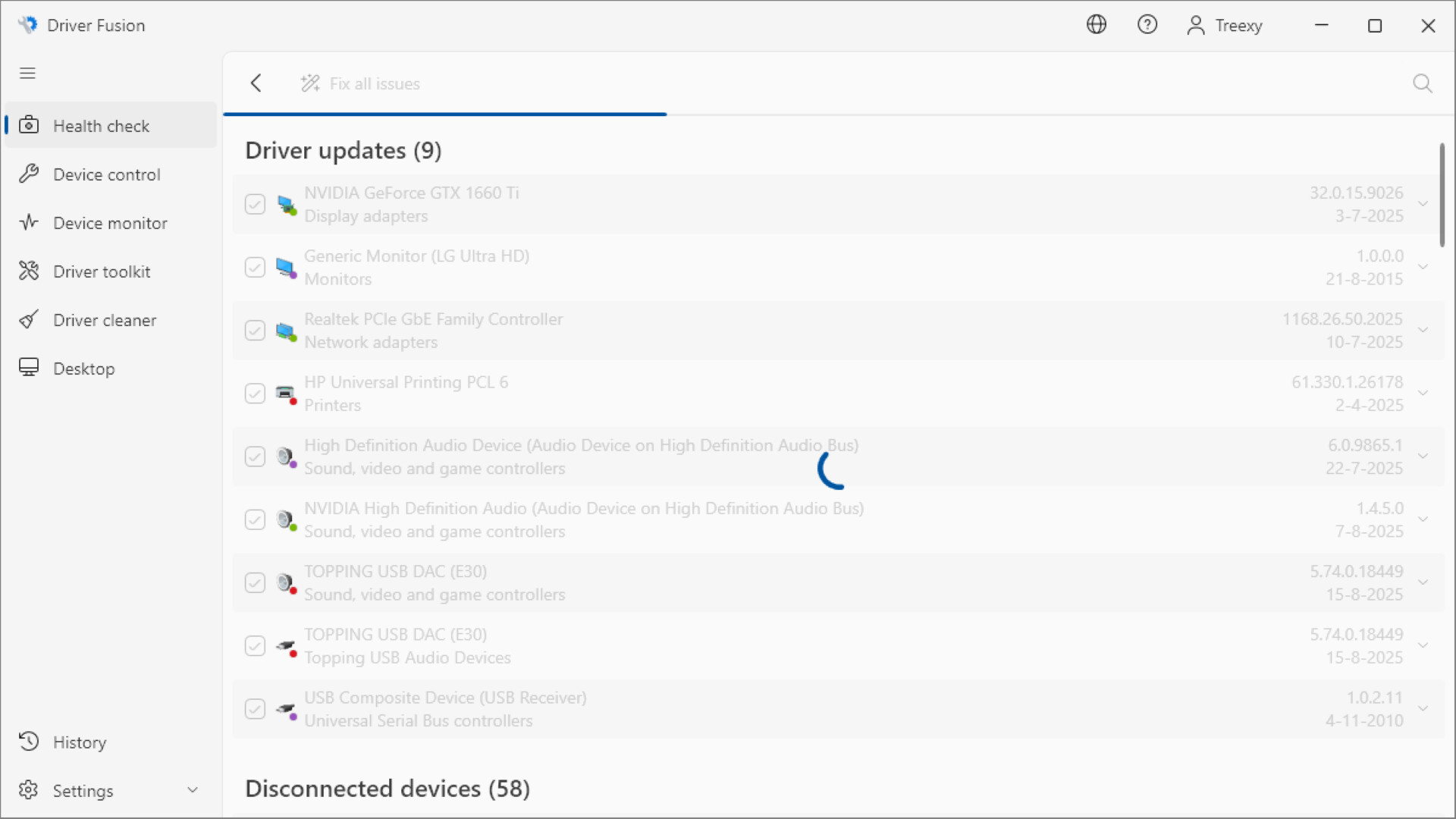Viewport: 1456px width, 819px height.
Task: Open the Health check section
Action: 101,125
